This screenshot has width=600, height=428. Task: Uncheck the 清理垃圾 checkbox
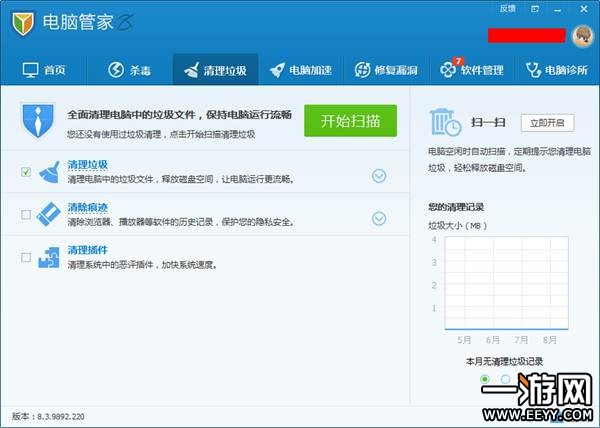[26, 172]
